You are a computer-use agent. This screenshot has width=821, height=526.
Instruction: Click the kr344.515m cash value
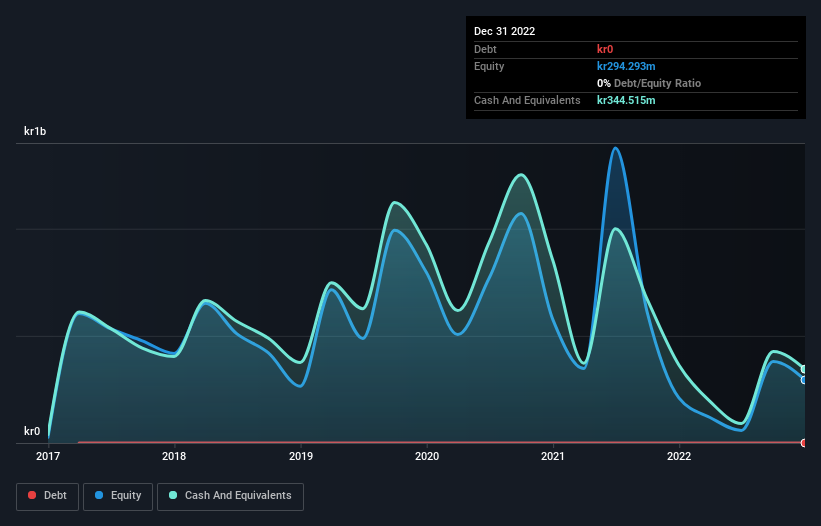click(626, 100)
